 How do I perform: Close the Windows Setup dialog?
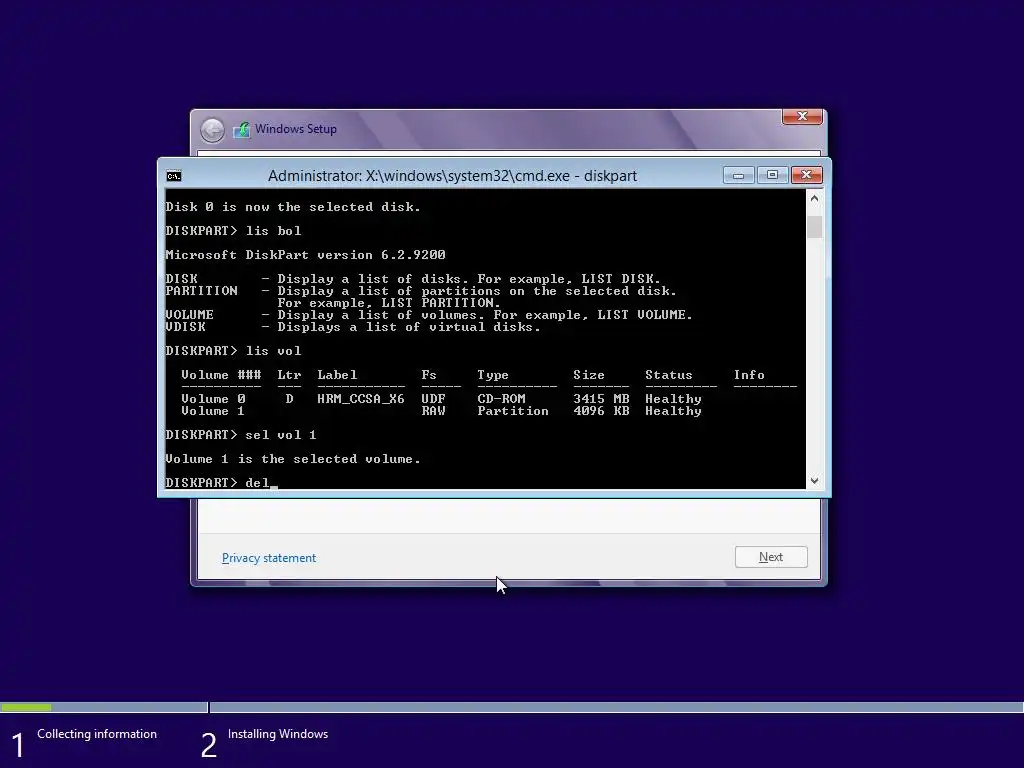tap(802, 116)
